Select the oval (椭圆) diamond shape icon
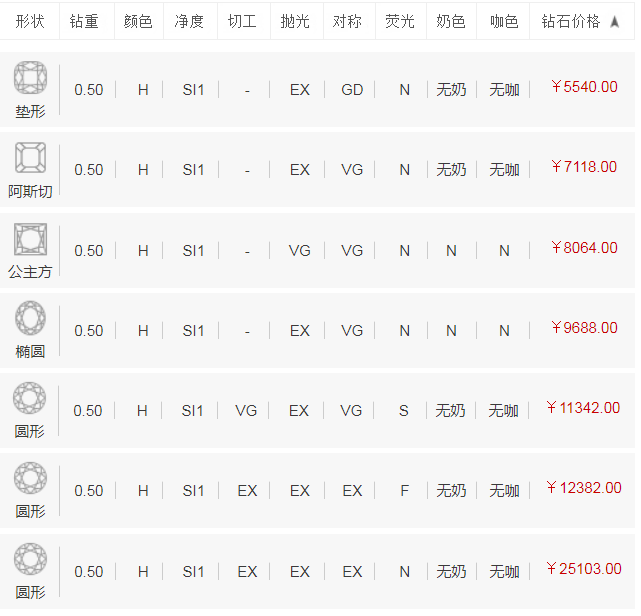641x616 pixels. tap(30, 319)
